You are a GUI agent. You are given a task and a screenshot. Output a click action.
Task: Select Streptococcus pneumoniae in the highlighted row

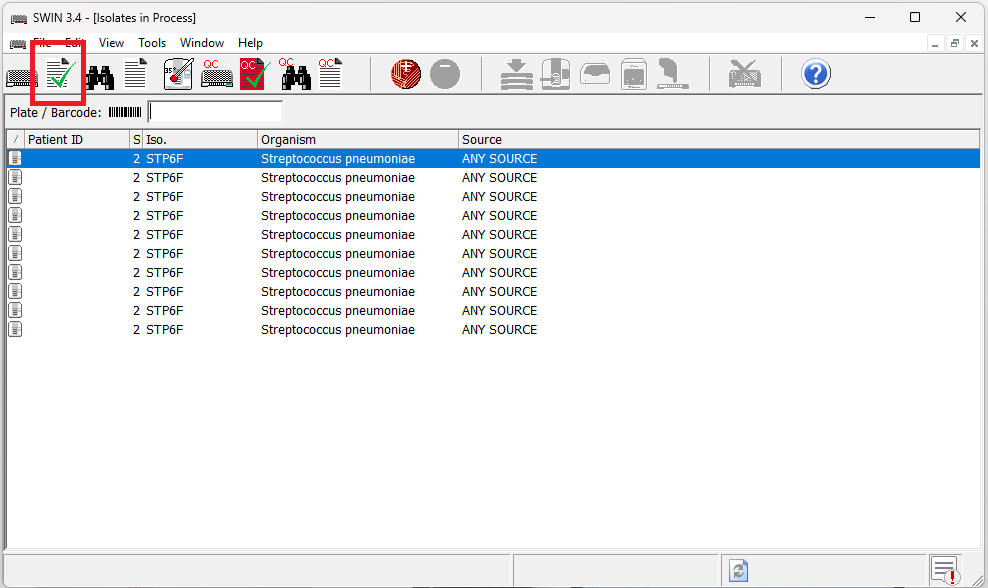[x=338, y=159]
